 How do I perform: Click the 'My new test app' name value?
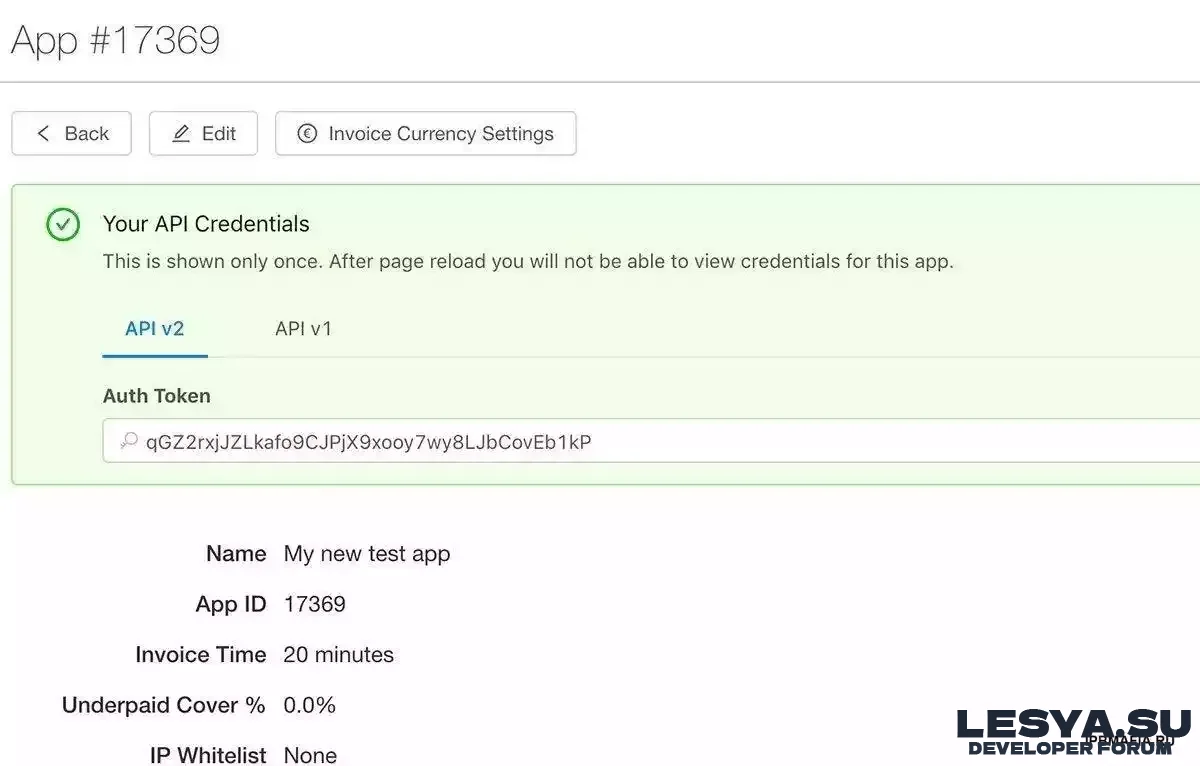(367, 554)
